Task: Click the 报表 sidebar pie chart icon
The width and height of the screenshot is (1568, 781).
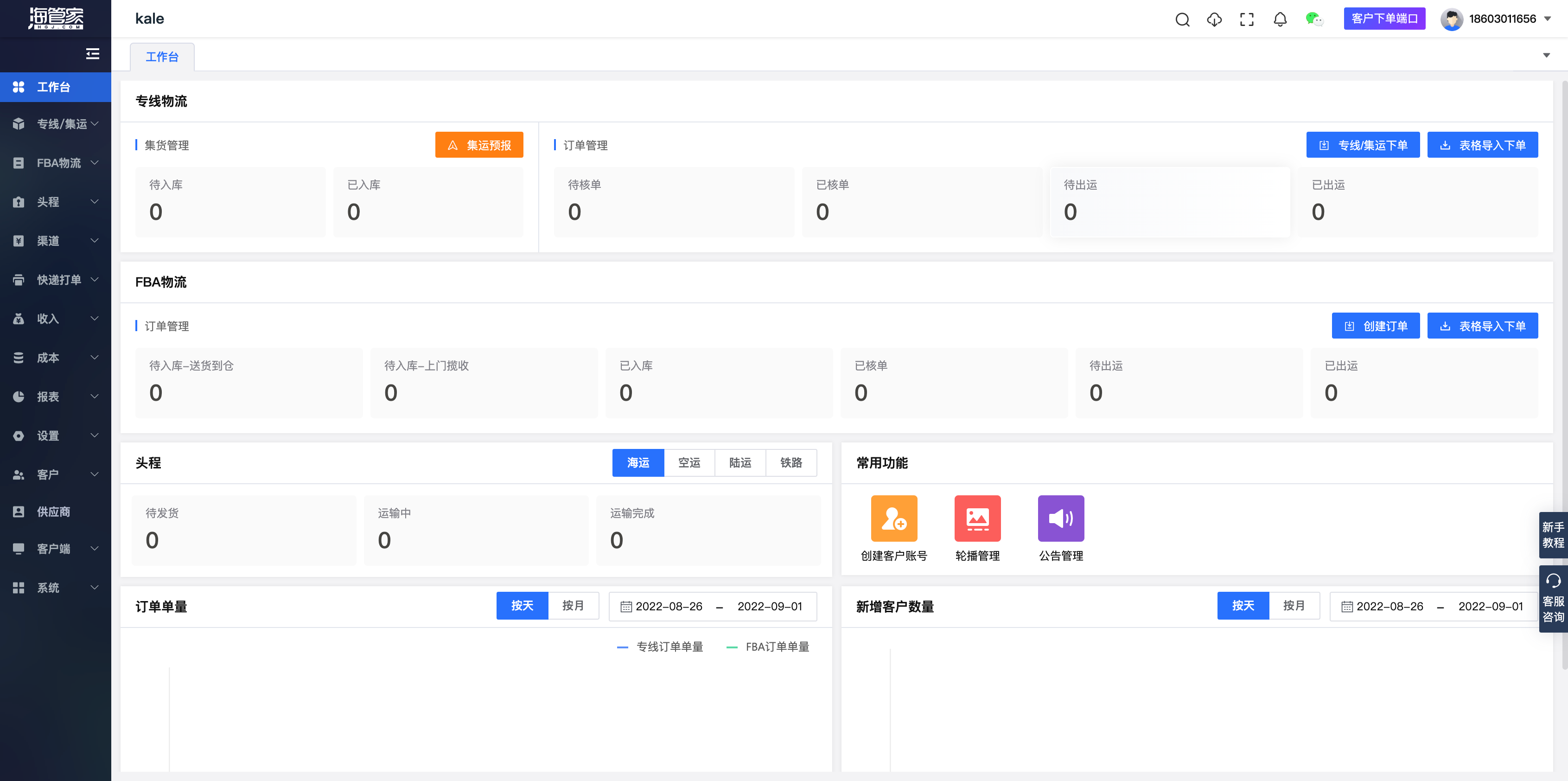Action: point(19,397)
